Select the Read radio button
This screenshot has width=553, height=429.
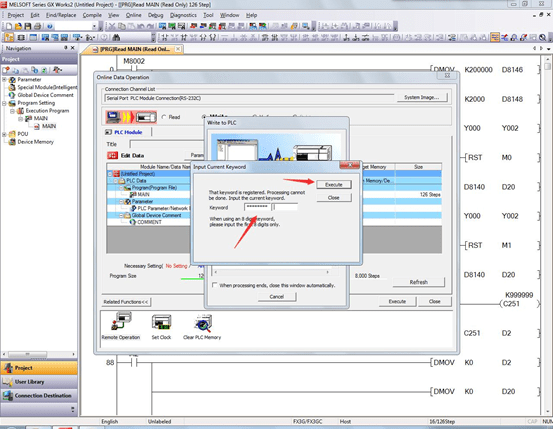tap(164, 117)
